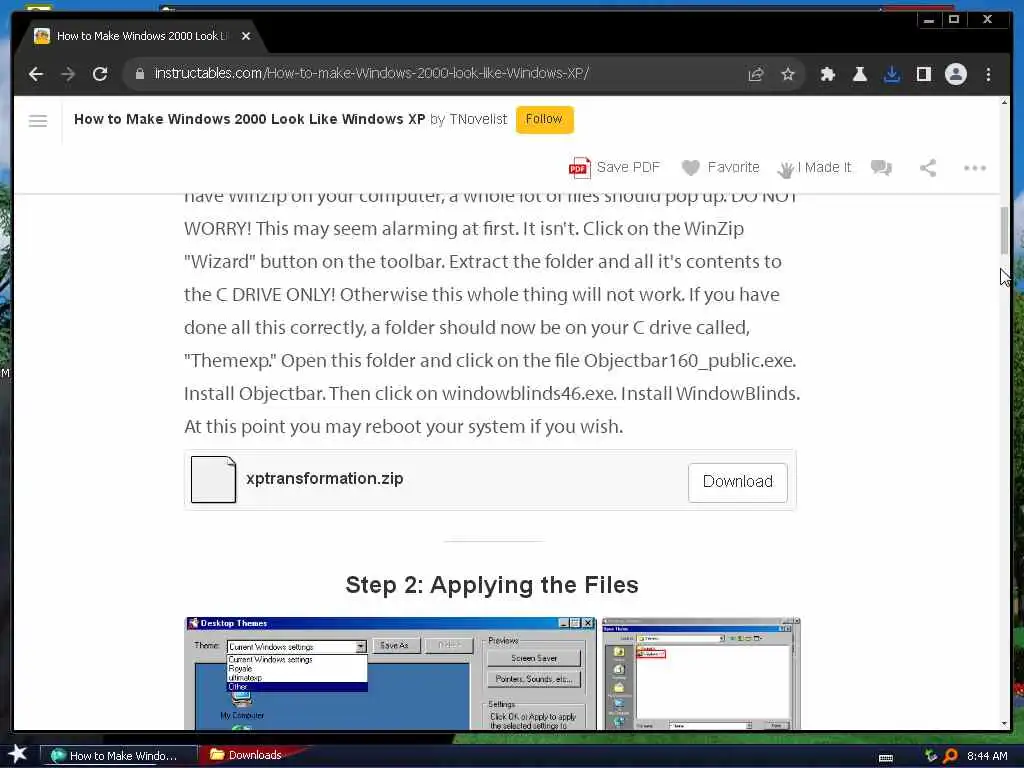Reload the instructables page
This screenshot has height=768, width=1024.
point(100,74)
